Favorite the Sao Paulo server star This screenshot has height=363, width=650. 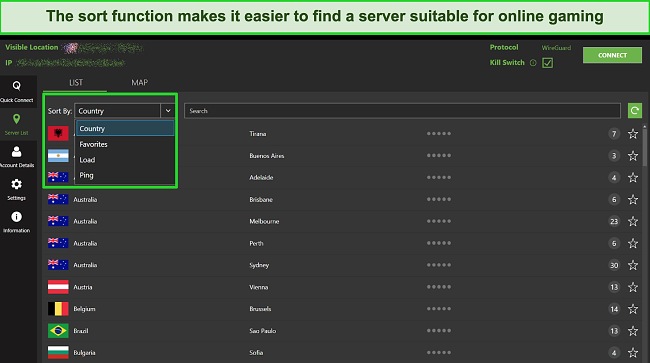[633, 331]
